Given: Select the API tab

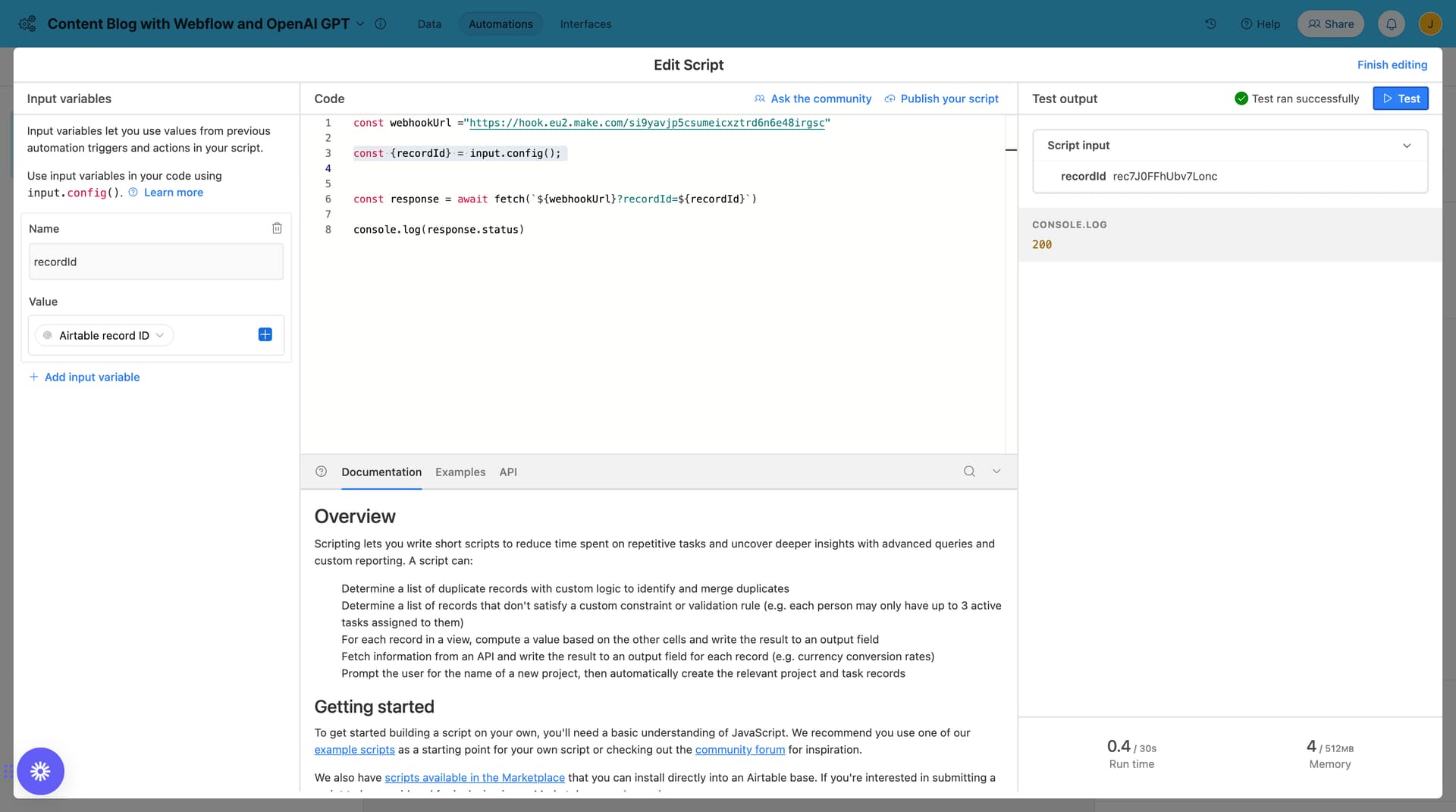Looking at the screenshot, I should coord(508,472).
